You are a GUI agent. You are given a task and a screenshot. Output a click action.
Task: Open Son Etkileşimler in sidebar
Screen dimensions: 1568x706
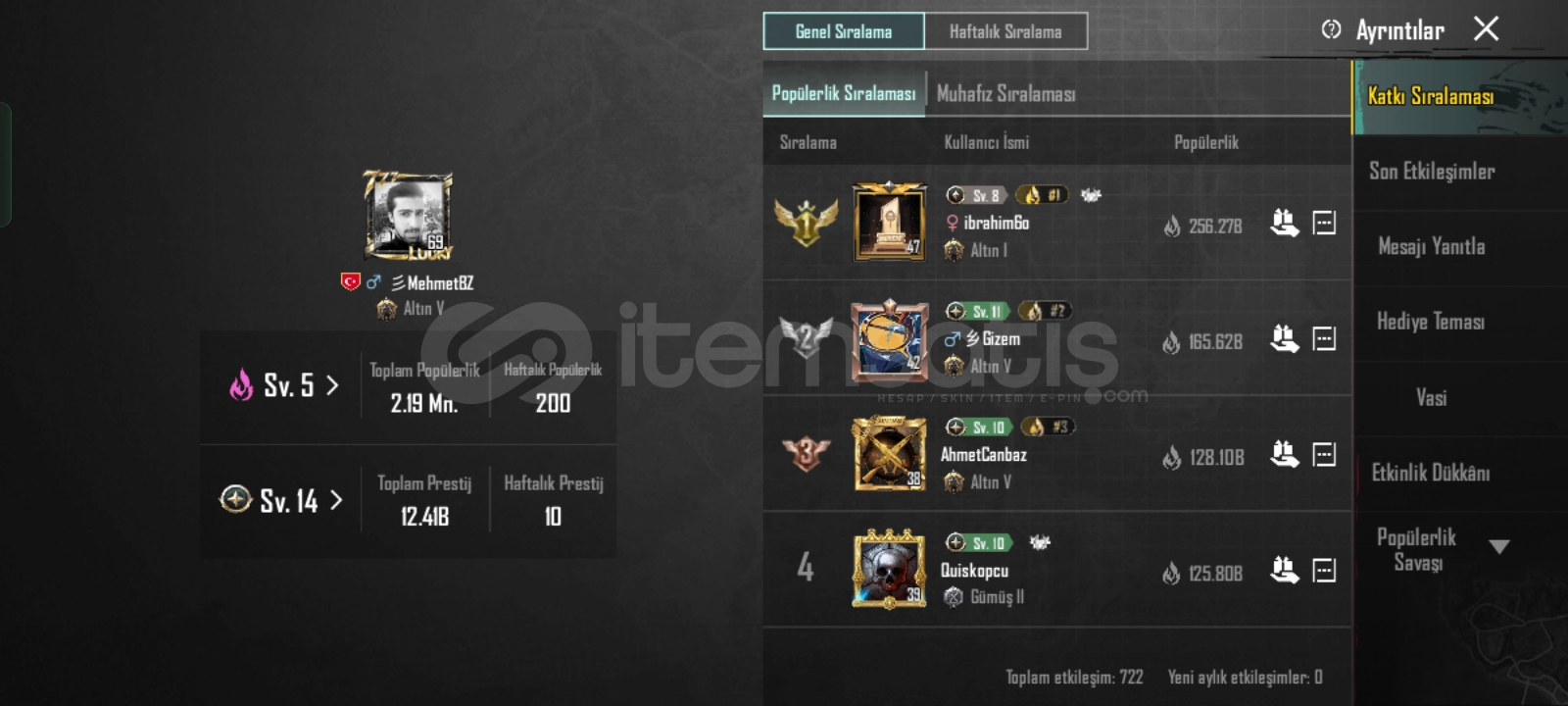point(1432,172)
